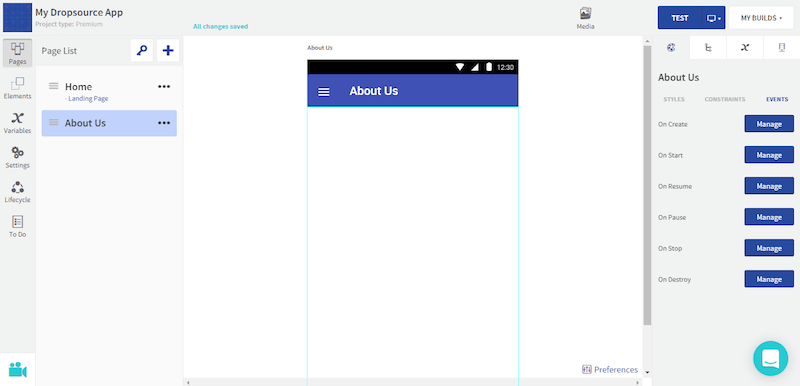Open the MY BUILDS dropdown
The image size is (800, 386).
click(x=761, y=18)
